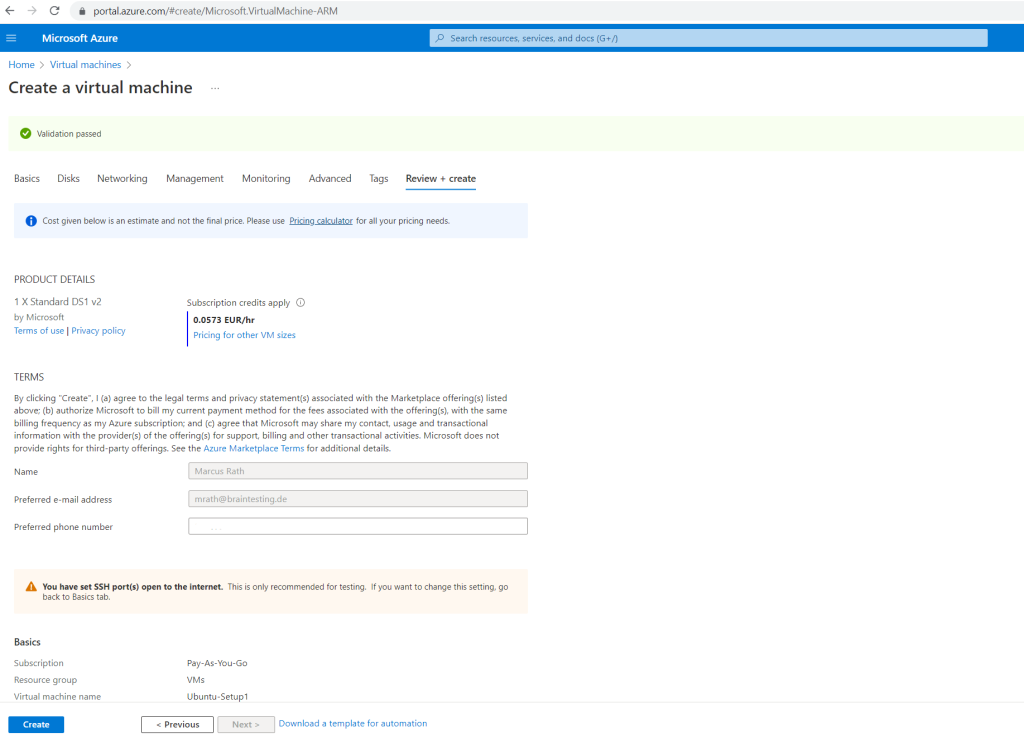Click the search magnifier icon in Azure header
This screenshot has height=742, width=1024.
440,38
